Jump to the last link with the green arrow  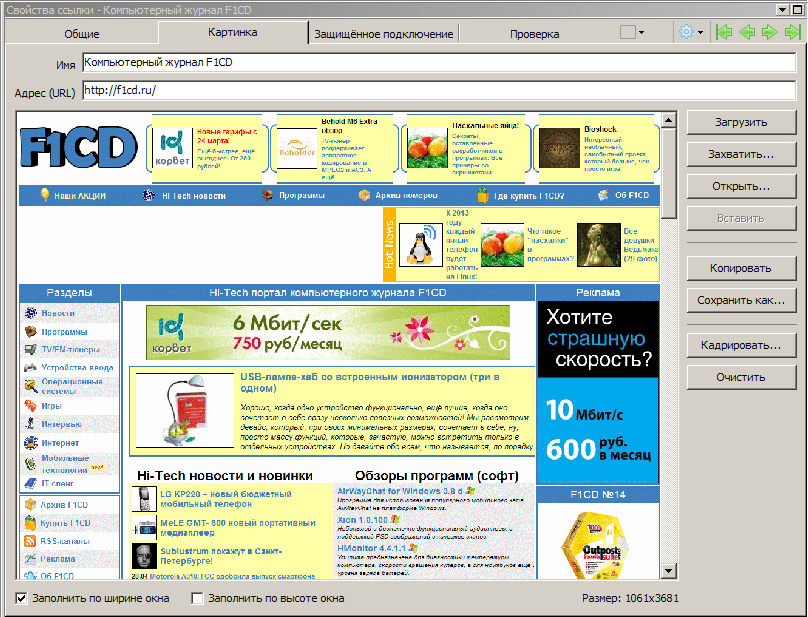(x=793, y=32)
